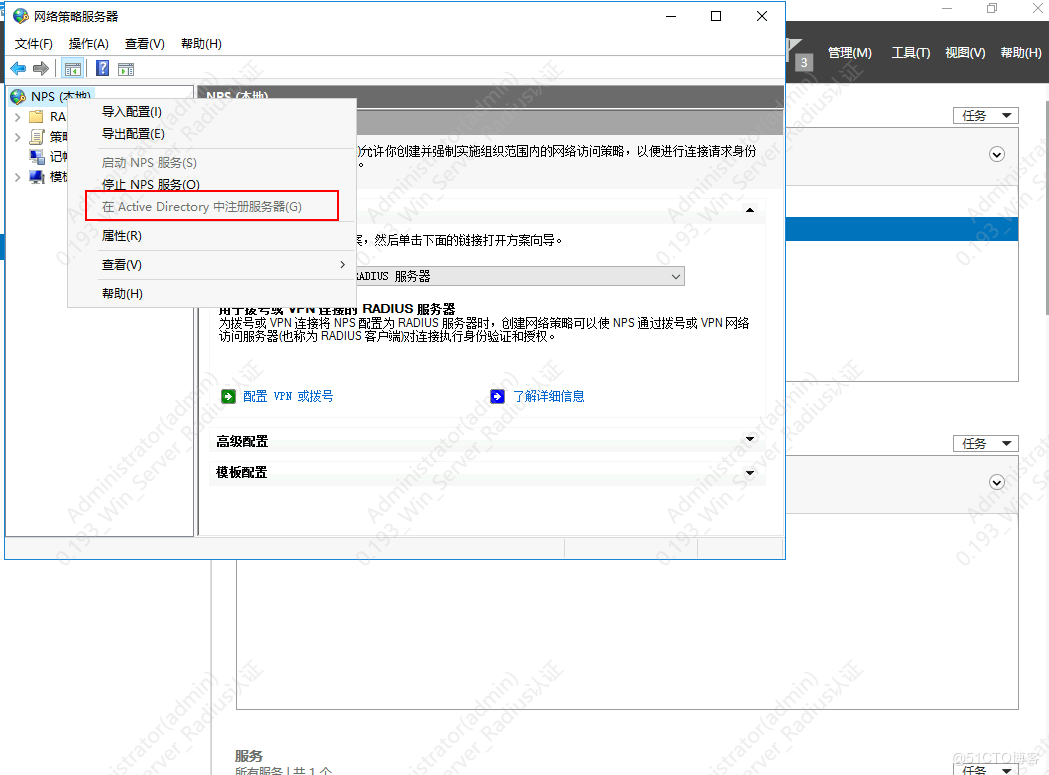This screenshot has width=1049, height=775.
Task: Click the 了解详细信息 link
Action: [549, 396]
